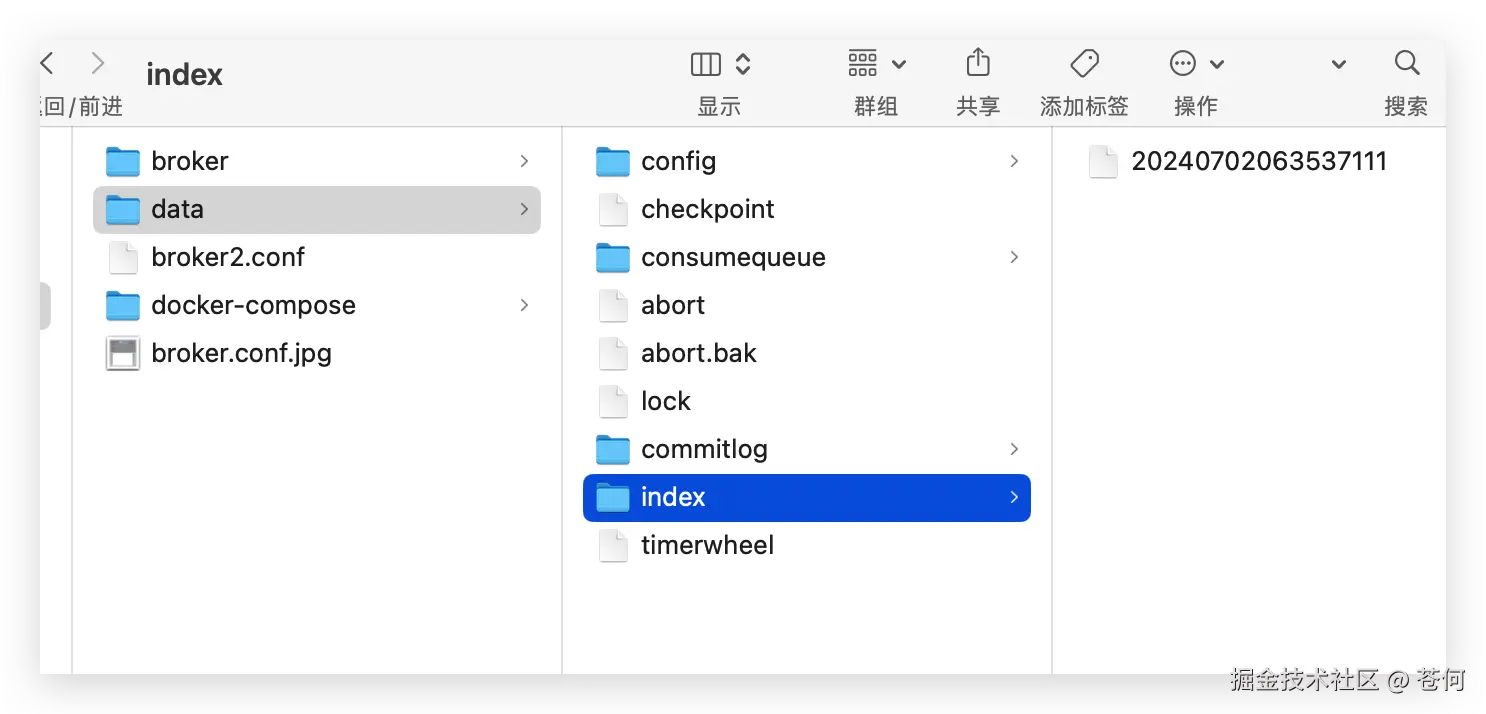Click the Share (共享) icon

[x=977, y=65]
